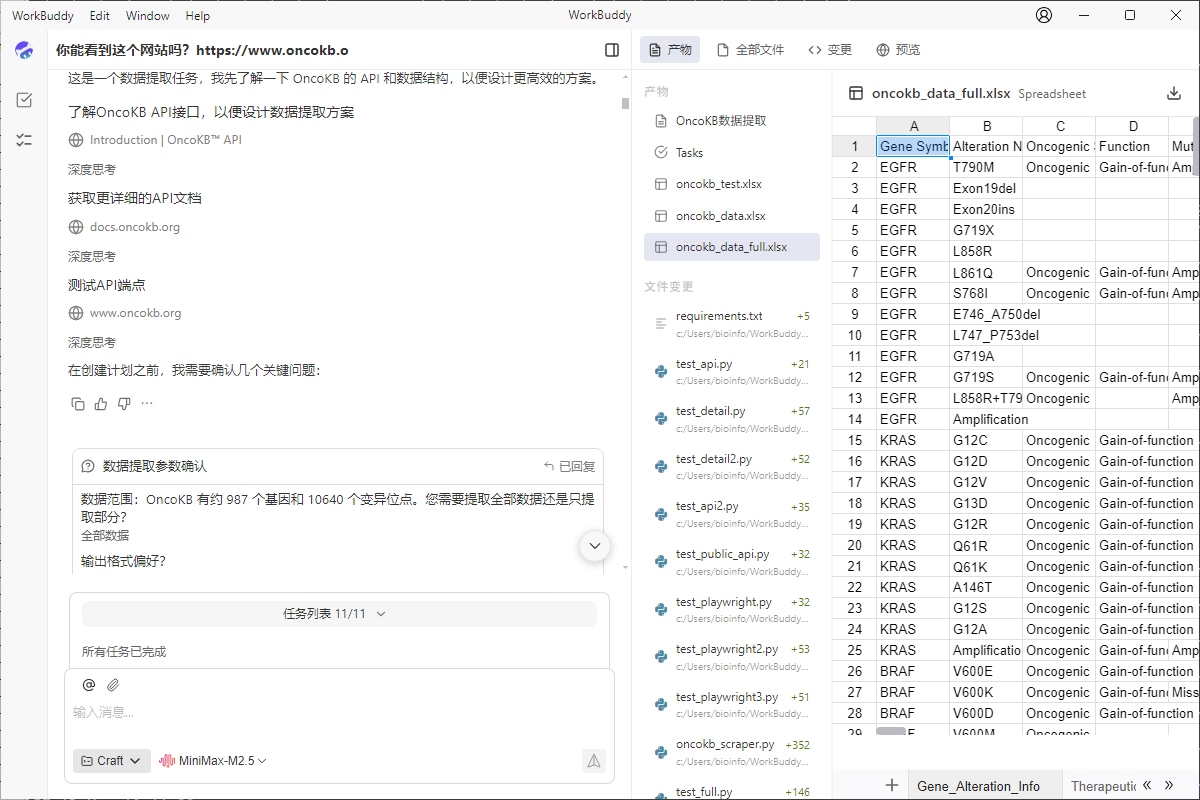Select cell V600E in row 26
This screenshot has height=800, width=1200.
pyautogui.click(x=986, y=671)
